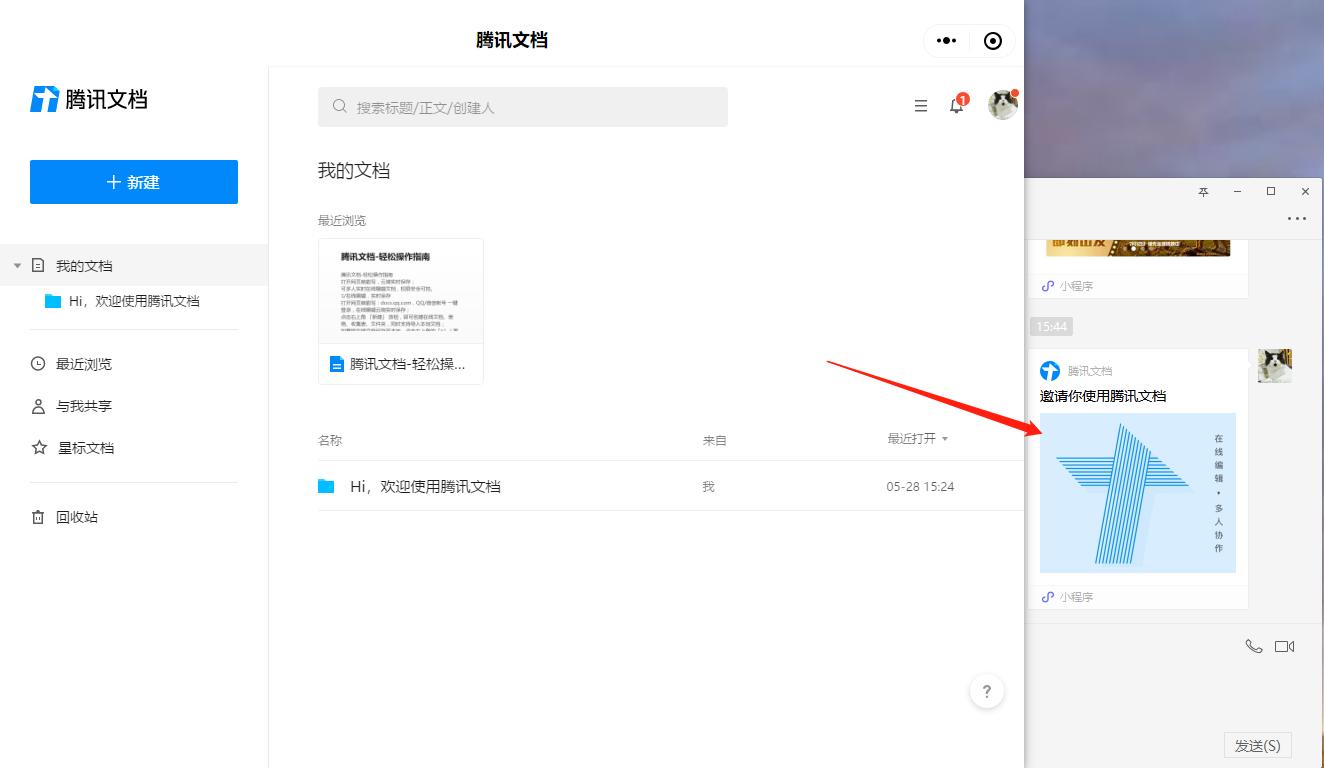Click the blue 新建 button
This screenshot has height=768, width=1324.
coord(133,181)
